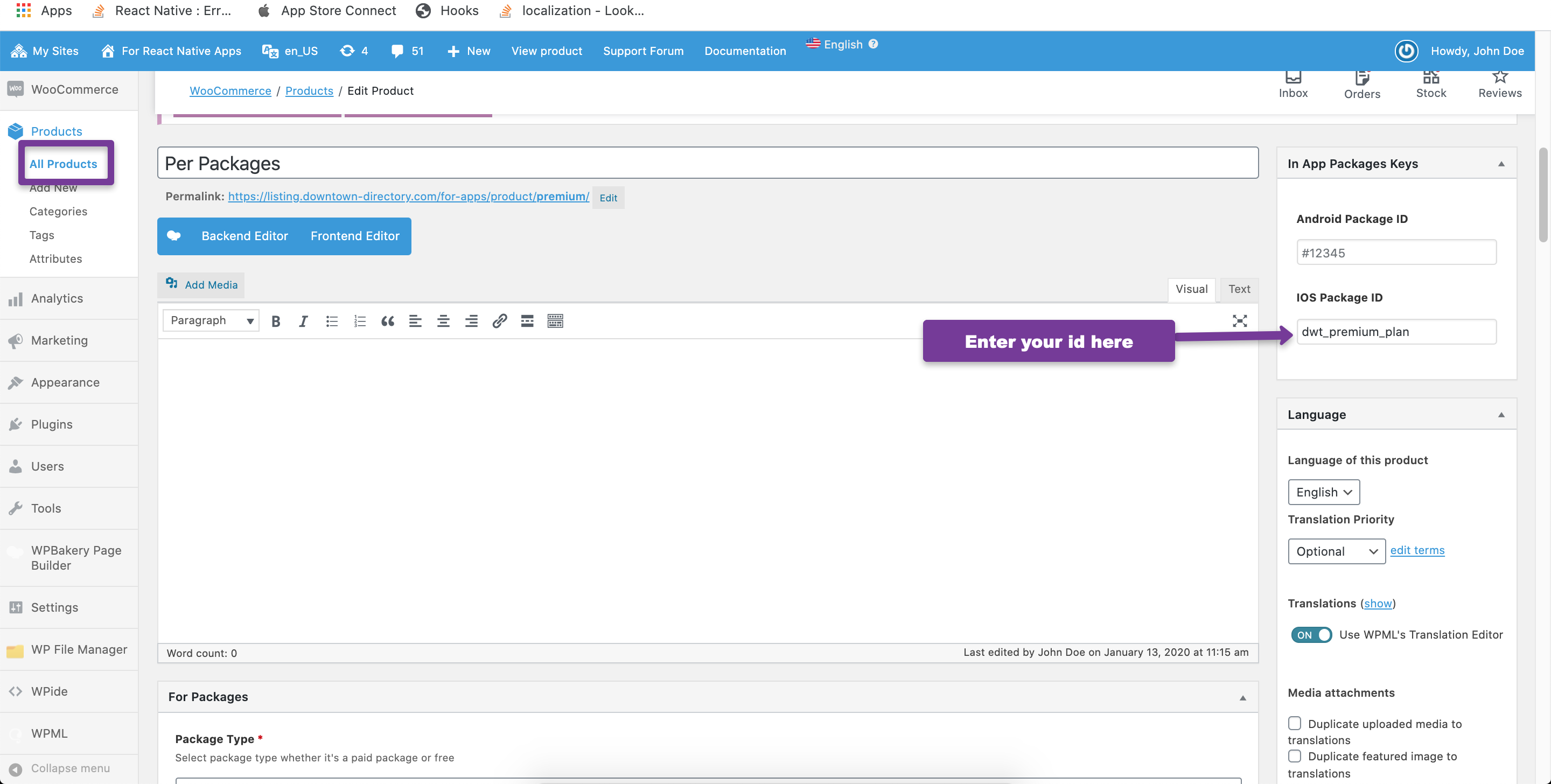Screen dimensions: 1551x784
Task: Insert a numbered list
Action: pos(360,321)
